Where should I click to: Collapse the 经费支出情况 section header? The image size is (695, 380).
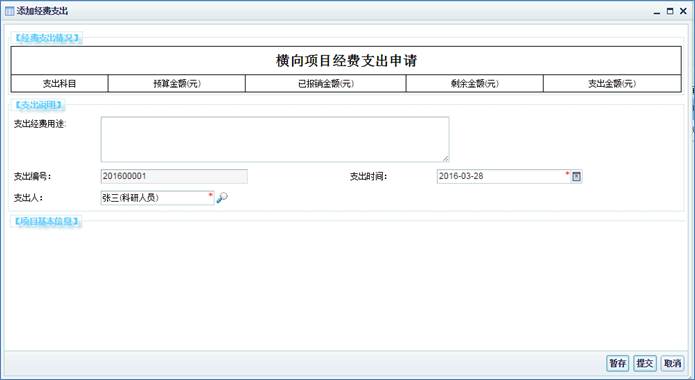pos(47,38)
